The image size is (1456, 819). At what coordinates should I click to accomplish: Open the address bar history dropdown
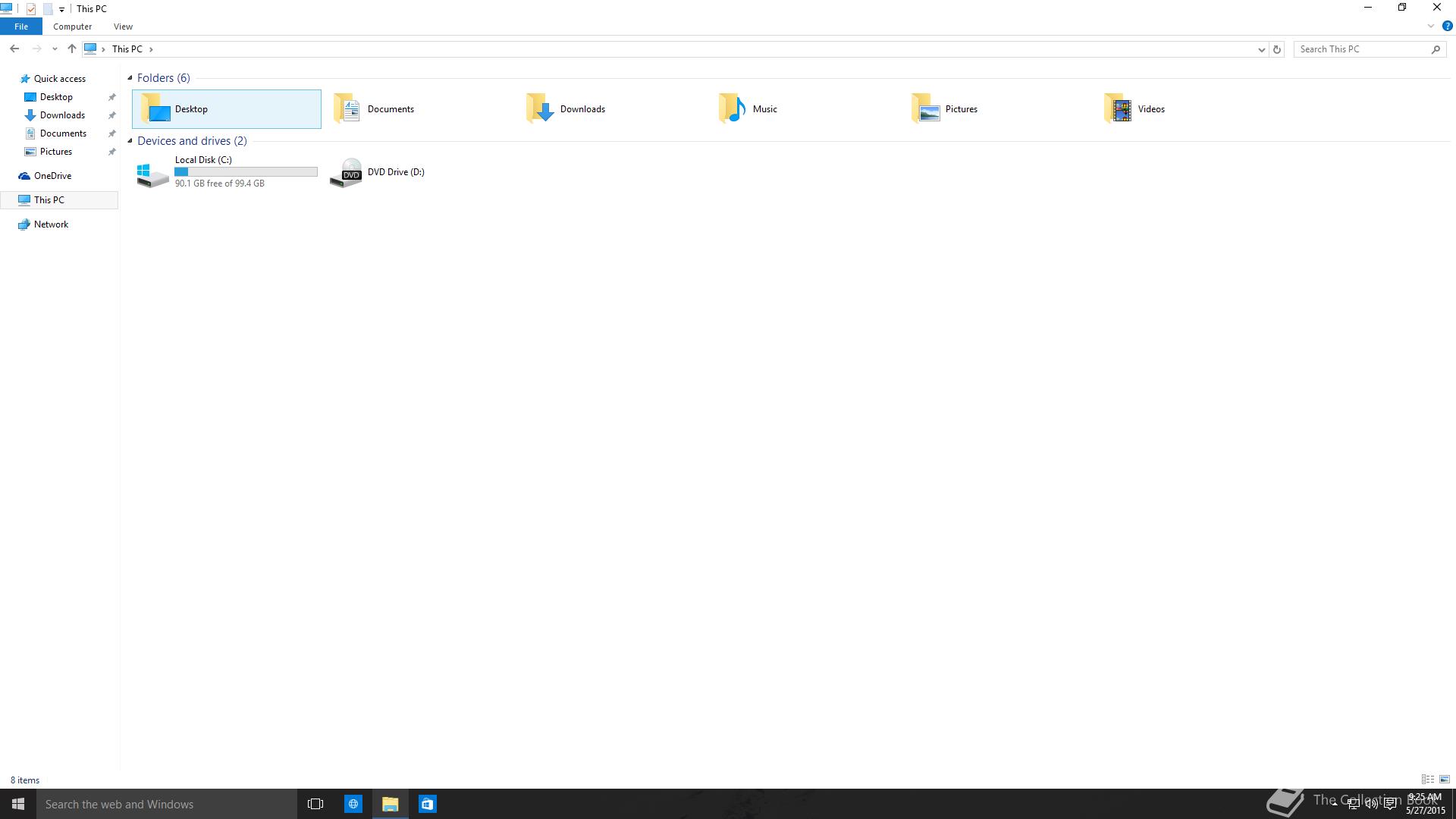[x=1262, y=49]
